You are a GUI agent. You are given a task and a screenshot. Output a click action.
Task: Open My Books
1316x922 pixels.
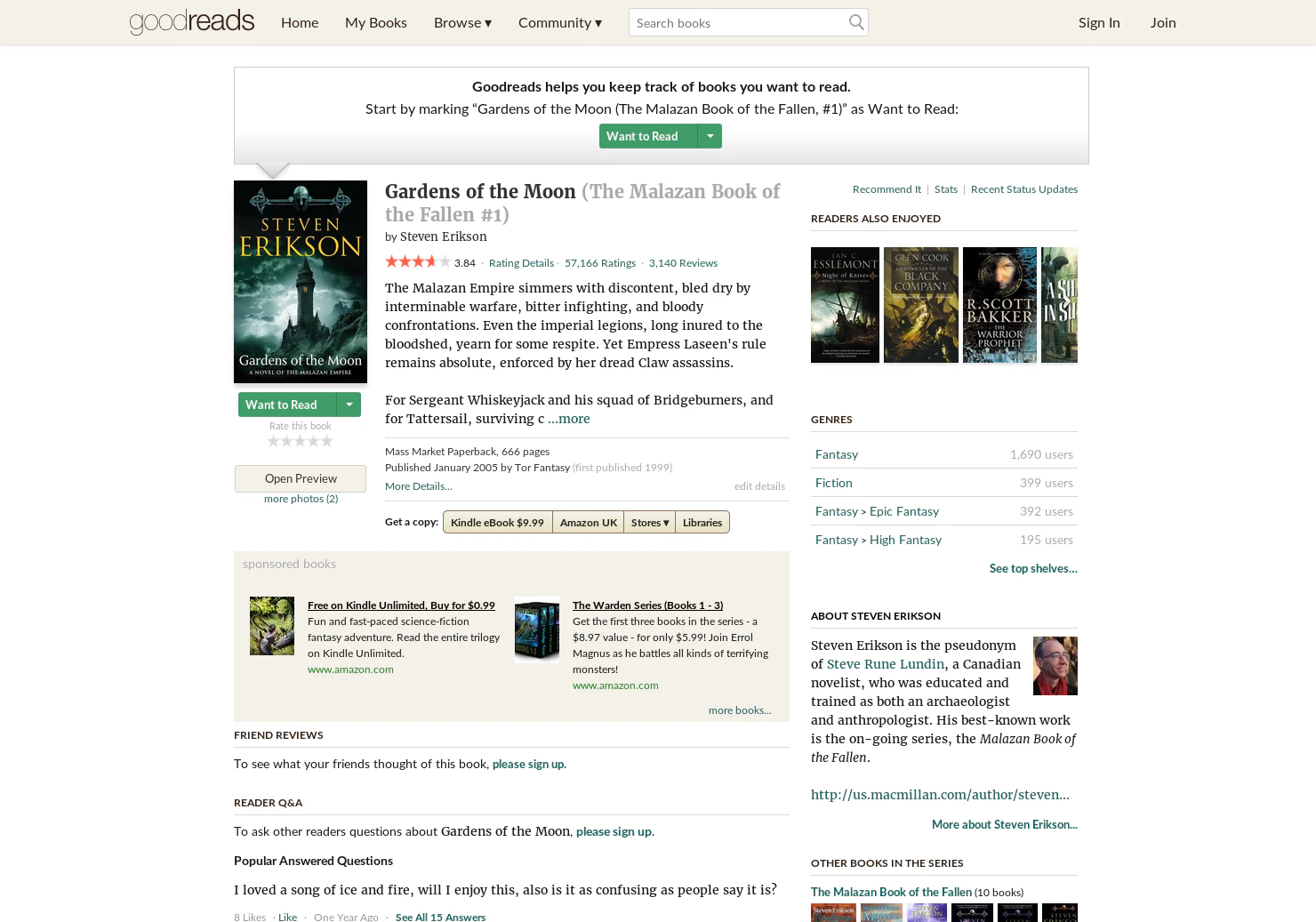click(x=376, y=22)
